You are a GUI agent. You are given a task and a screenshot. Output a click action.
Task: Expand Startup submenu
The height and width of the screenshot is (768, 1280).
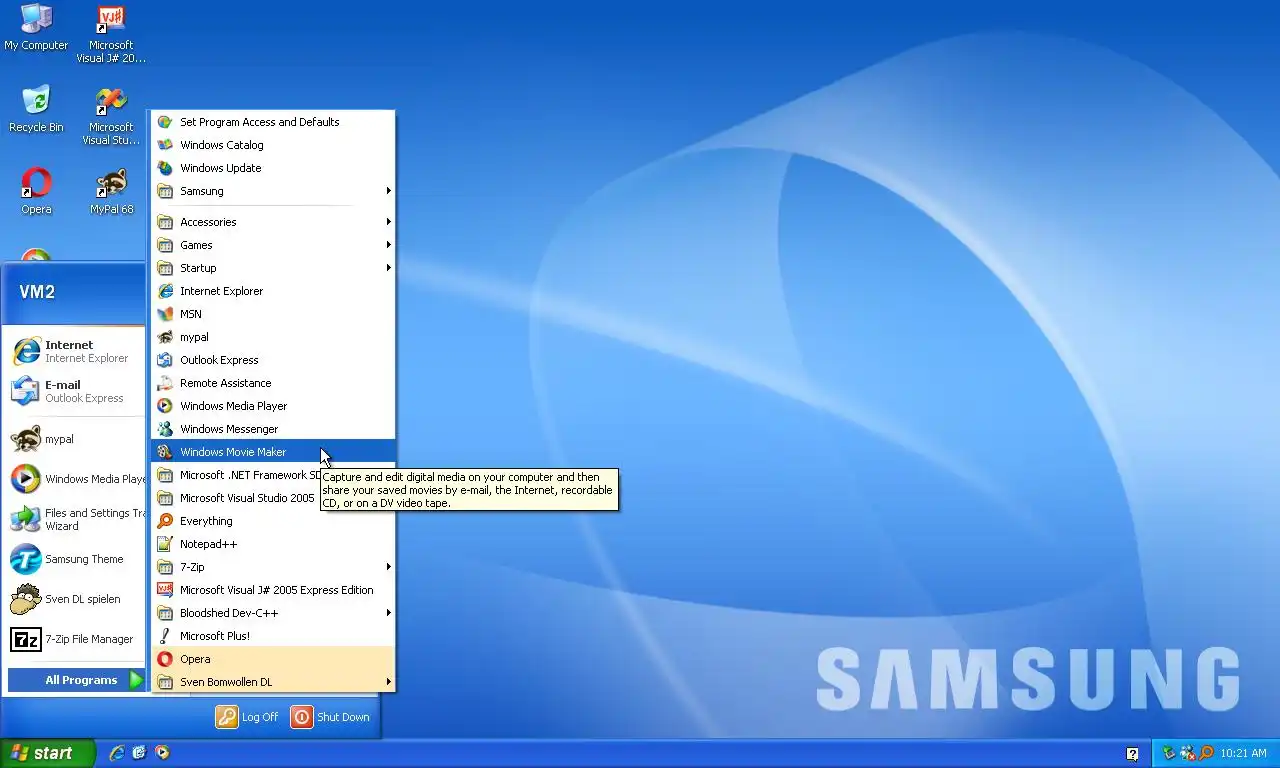click(273, 268)
